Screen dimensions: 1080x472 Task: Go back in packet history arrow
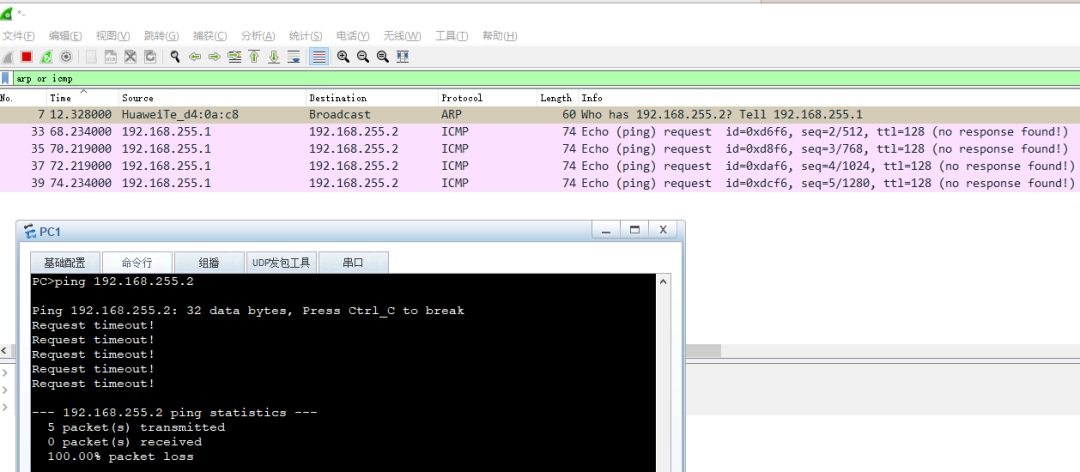coord(195,57)
